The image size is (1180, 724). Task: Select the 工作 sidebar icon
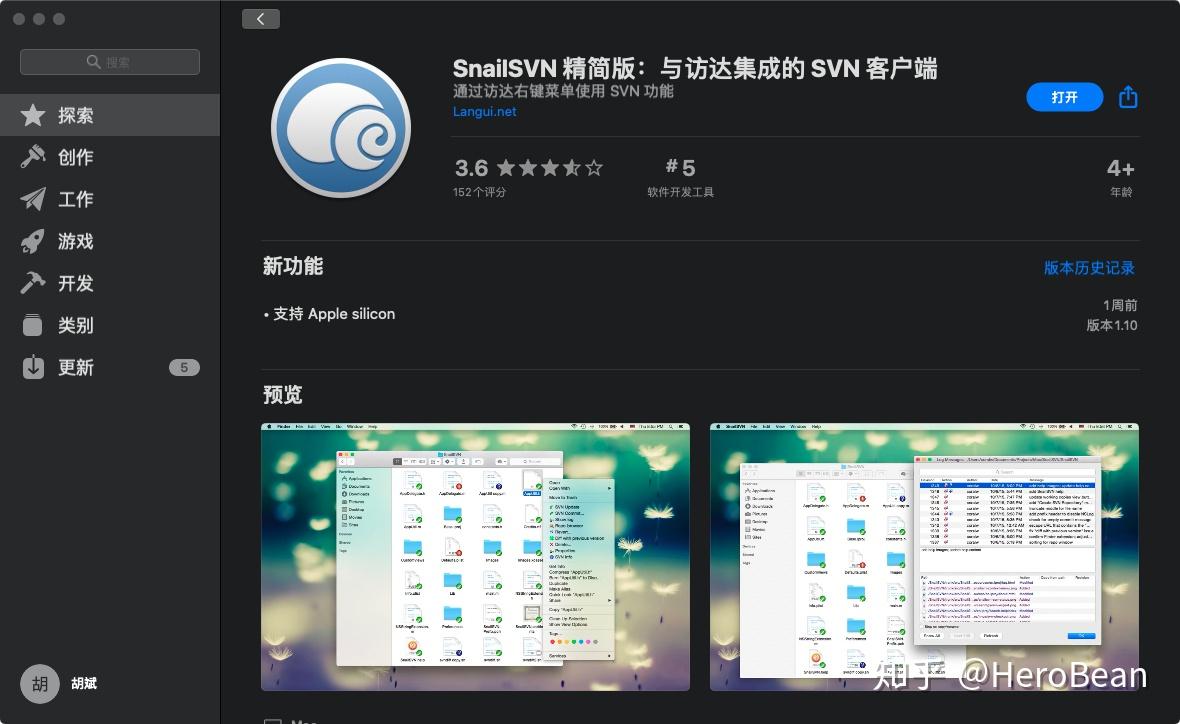click(32, 199)
